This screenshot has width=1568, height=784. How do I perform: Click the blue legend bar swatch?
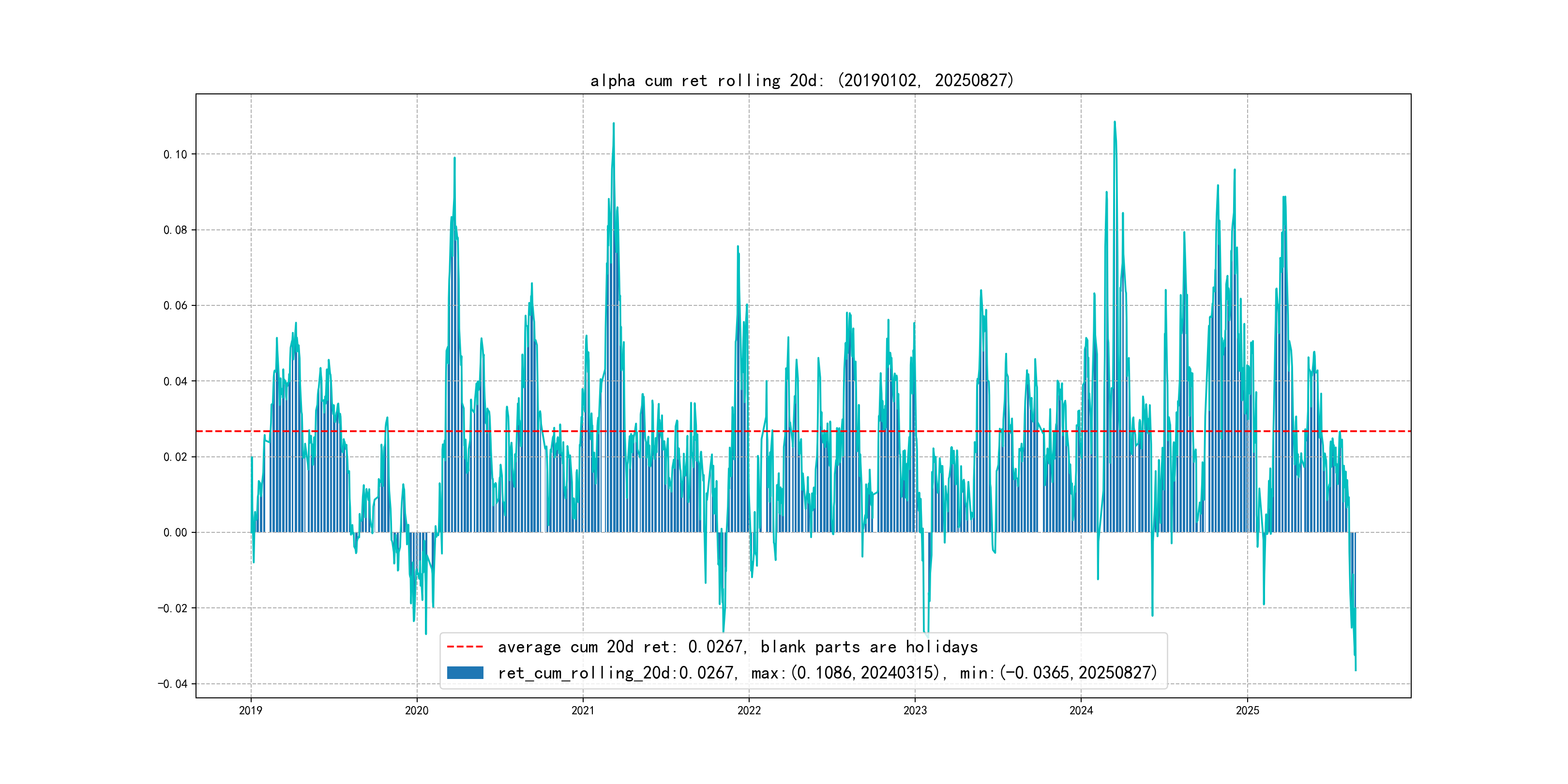tap(465, 673)
